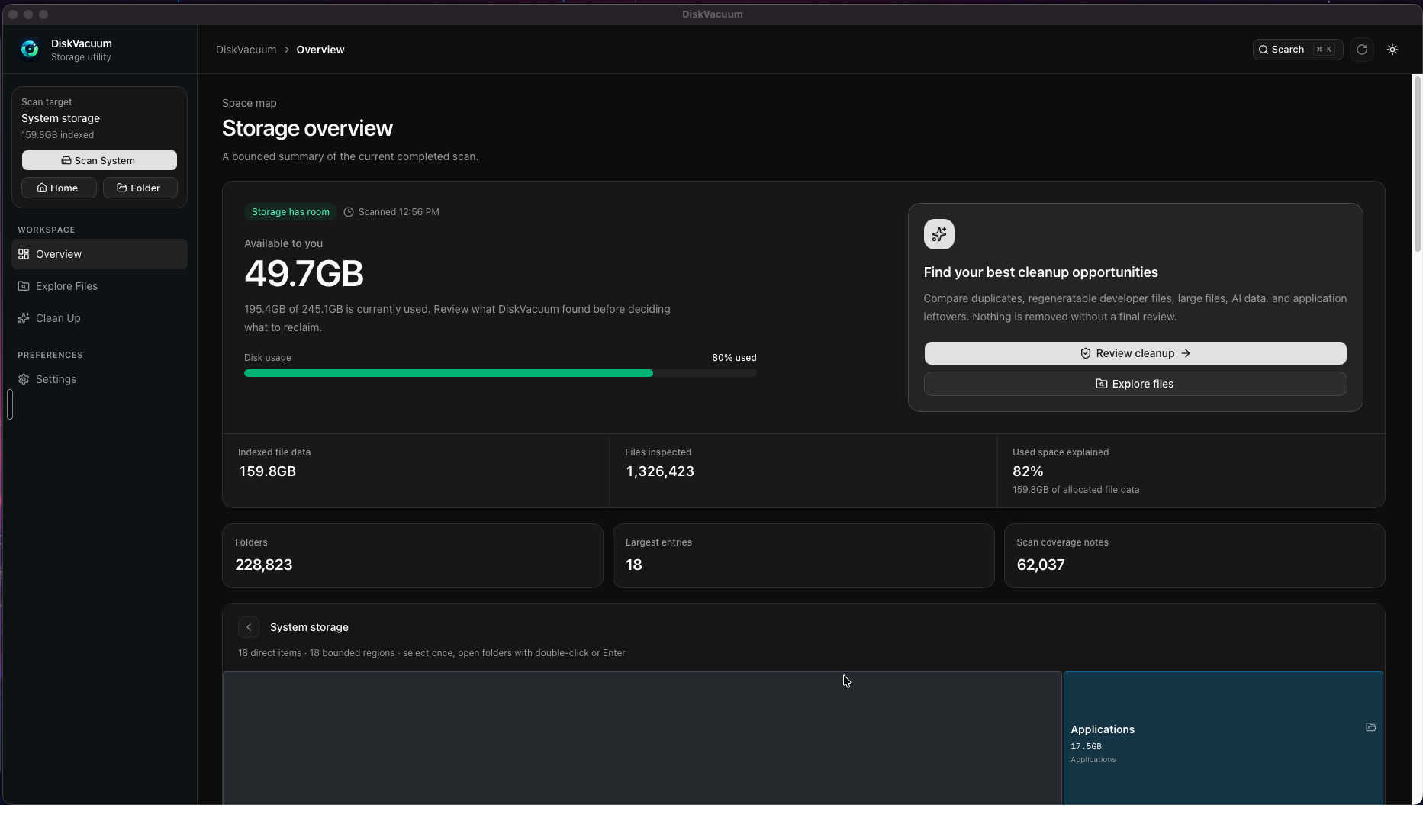Open the Settings preferences item

point(99,379)
